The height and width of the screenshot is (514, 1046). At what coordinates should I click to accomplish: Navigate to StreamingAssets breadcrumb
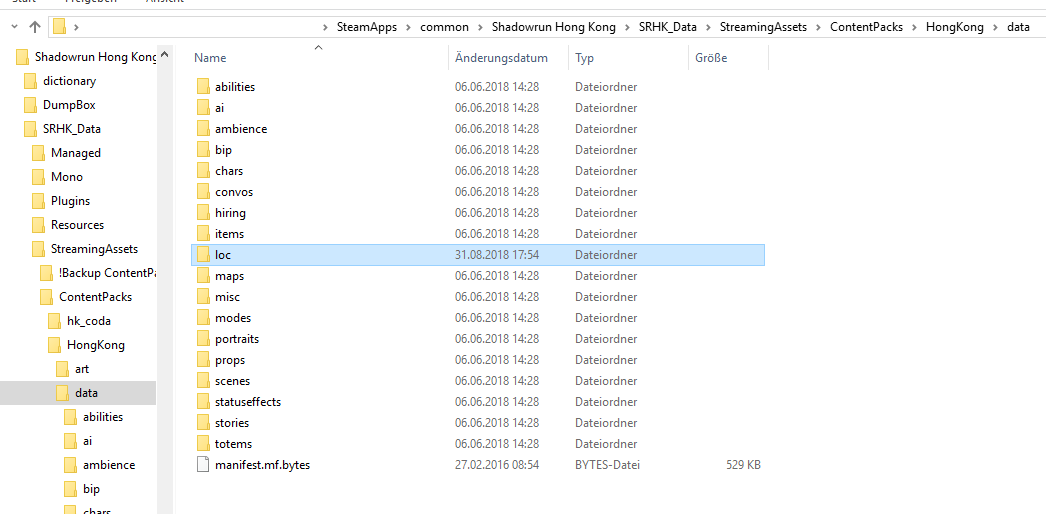pyautogui.click(x=763, y=27)
